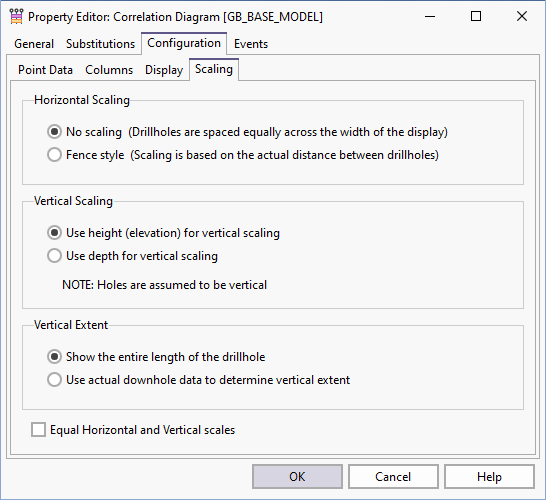Click the Cancel button
This screenshot has width=546, height=500.
(393, 477)
